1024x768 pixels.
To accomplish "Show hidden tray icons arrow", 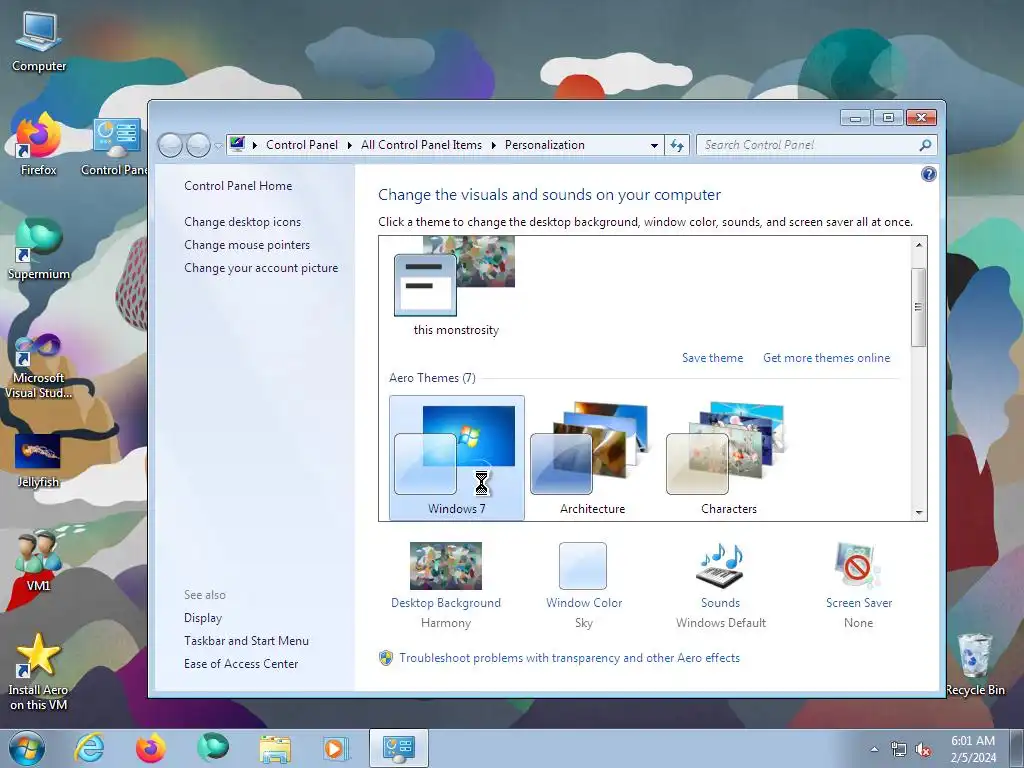I will 874,749.
